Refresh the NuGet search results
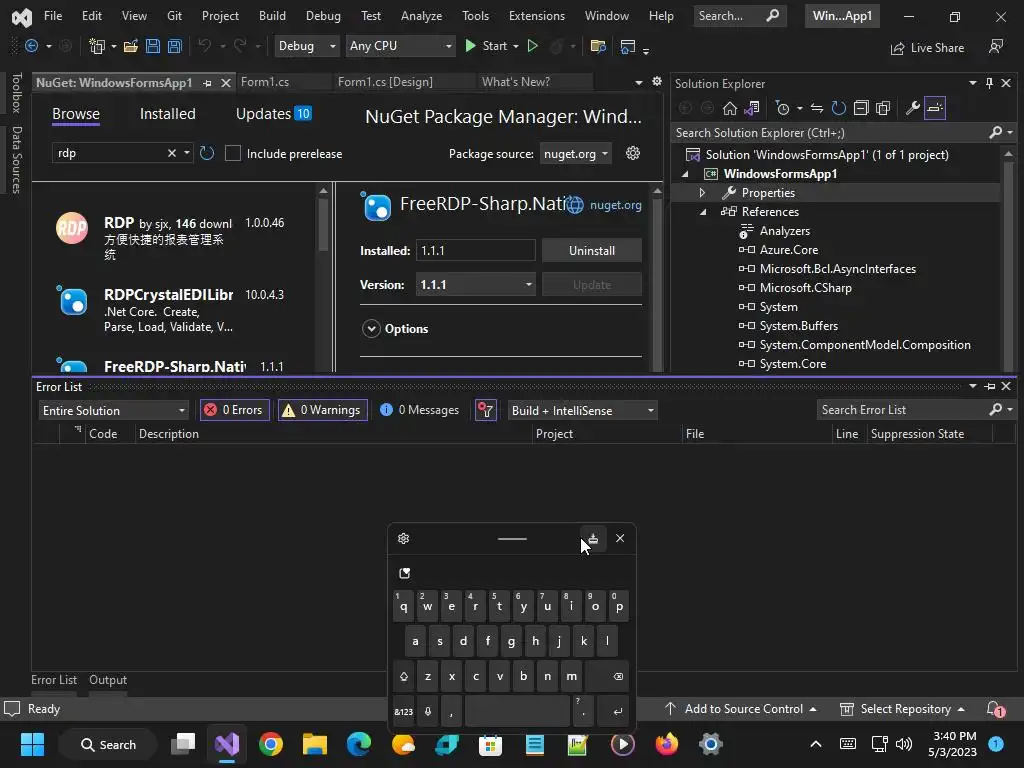 (x=207, y=153)
